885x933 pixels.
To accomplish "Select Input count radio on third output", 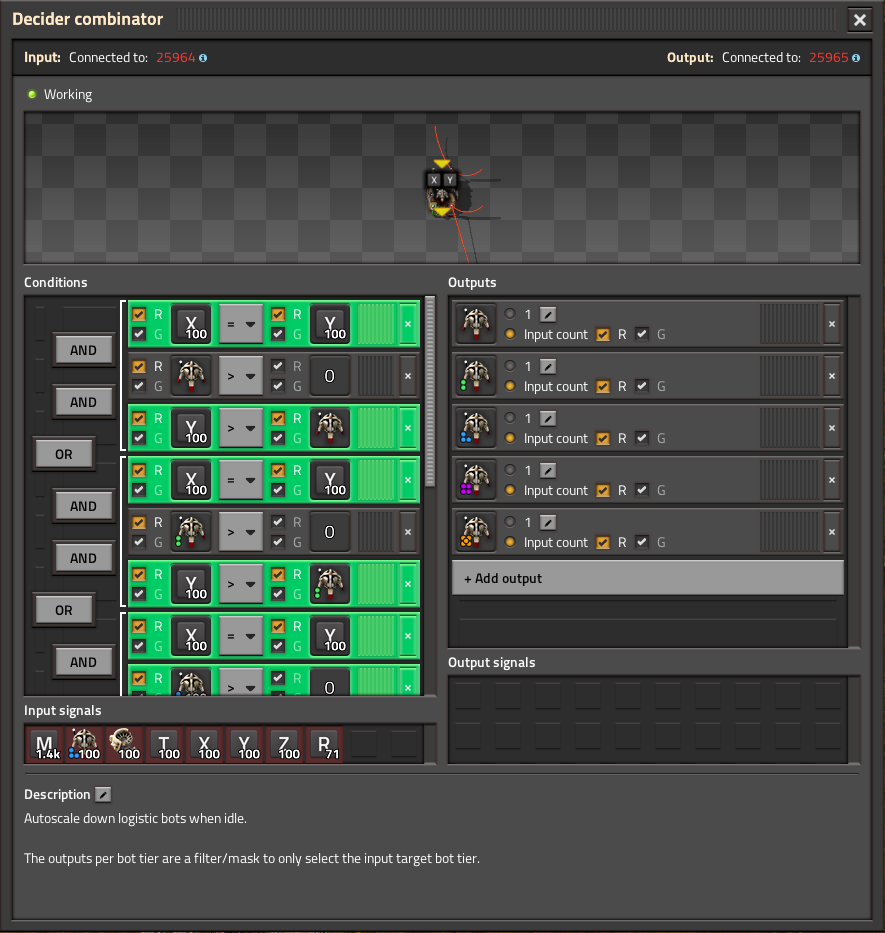I will tap(510, 438).
